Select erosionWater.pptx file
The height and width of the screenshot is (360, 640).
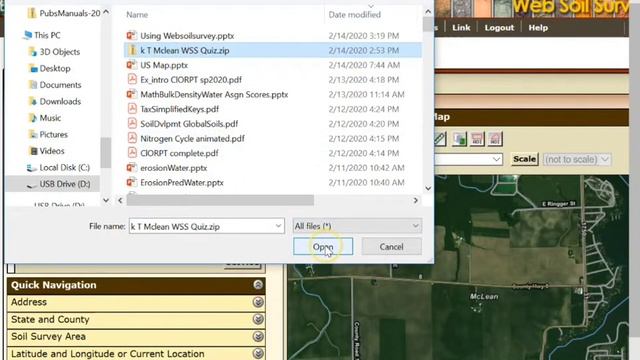click(x=173, y=168)
